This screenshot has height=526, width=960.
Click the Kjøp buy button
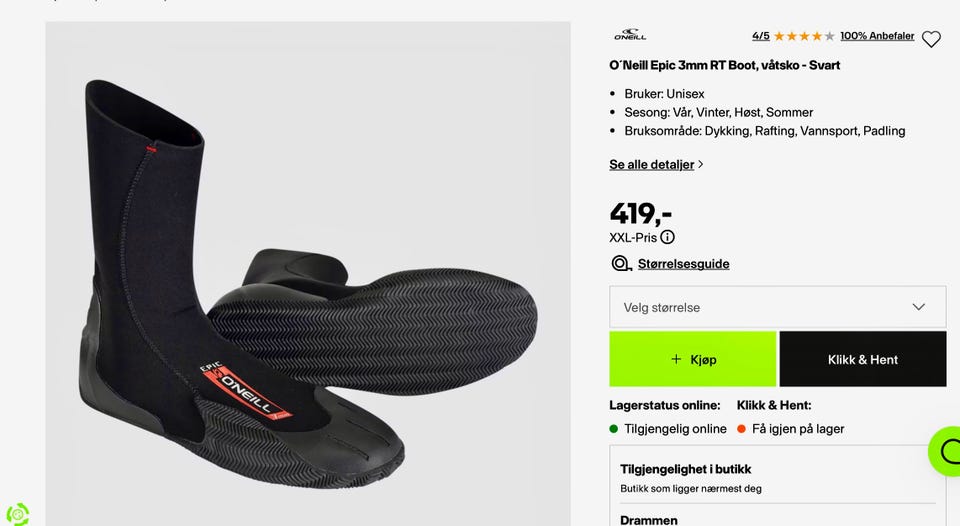tap(692, 359)
